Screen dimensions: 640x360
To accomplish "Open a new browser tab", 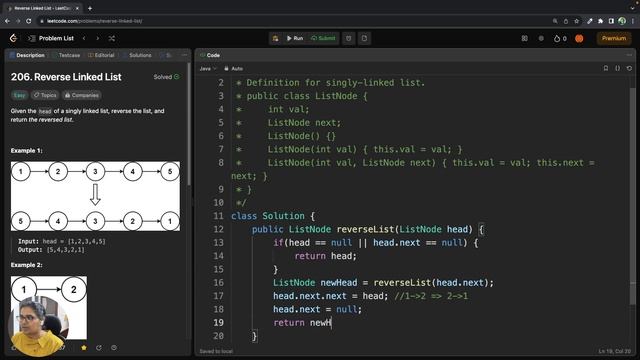I will [90, 8].
